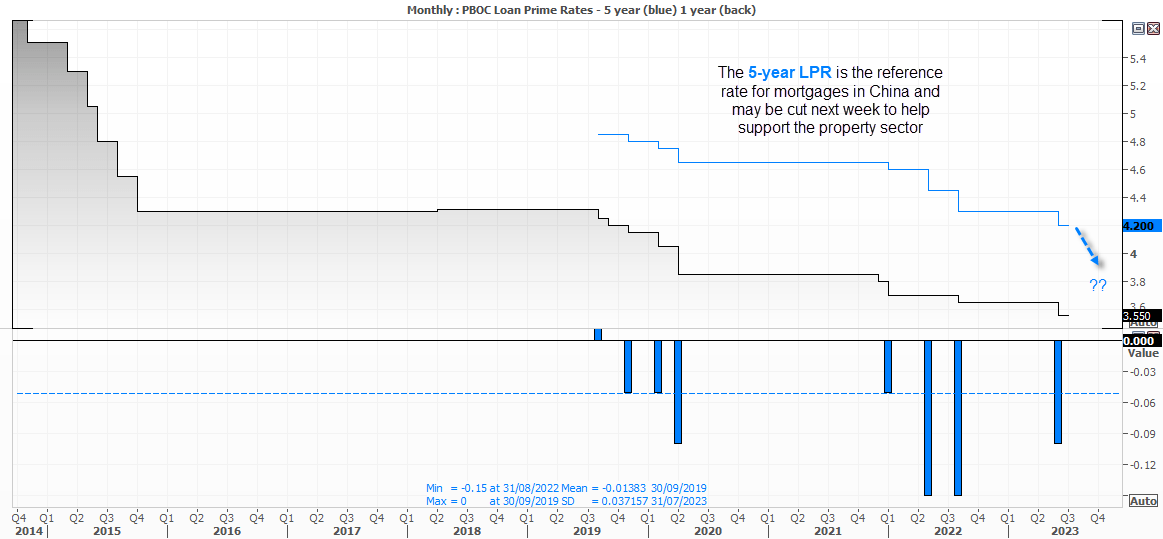Image resolution: width=1163 pixels, height=539 pixels.
Task: Click the 2016 year label
Action: [227, 532]
